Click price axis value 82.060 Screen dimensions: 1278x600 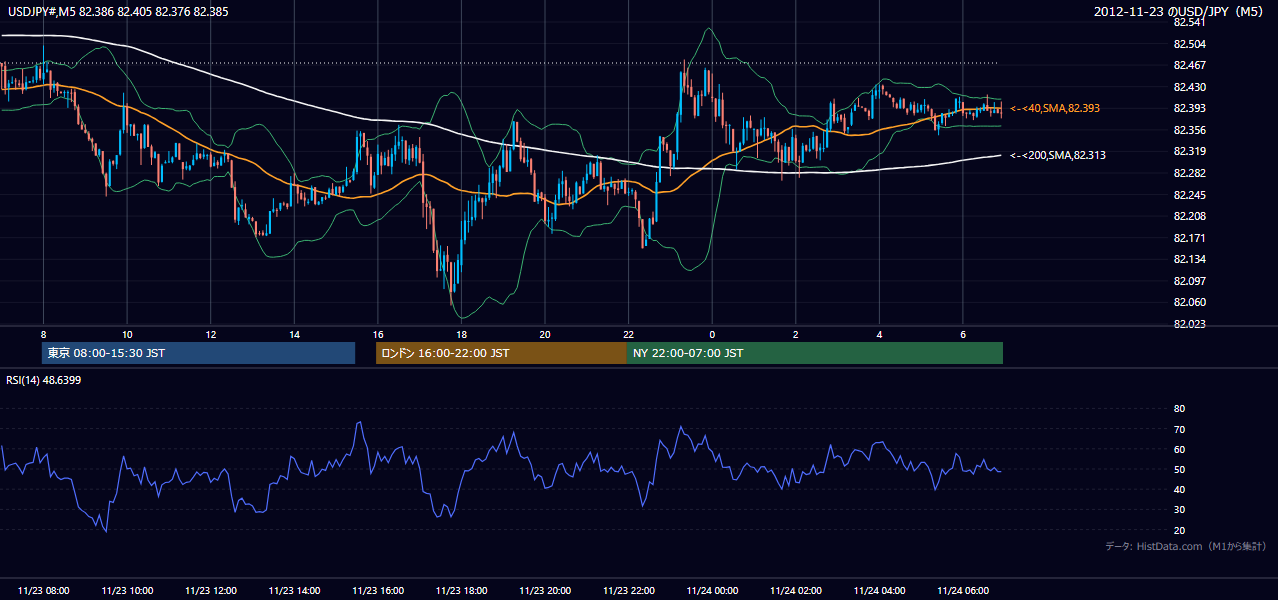1188,302
